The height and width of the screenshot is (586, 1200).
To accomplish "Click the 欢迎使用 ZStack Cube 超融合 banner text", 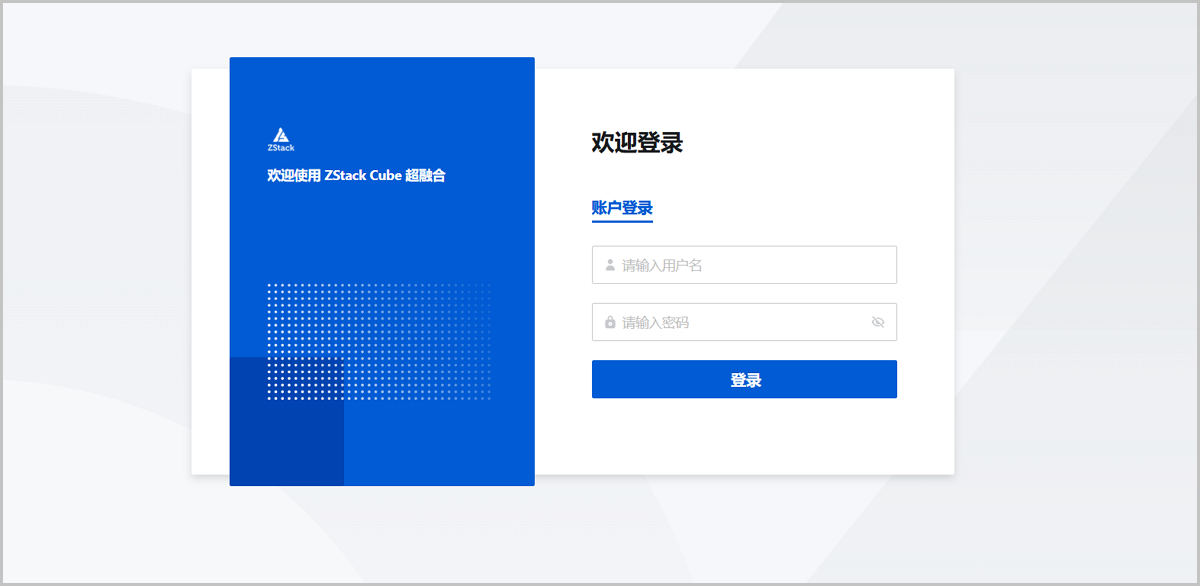I will tap(356, 176).
